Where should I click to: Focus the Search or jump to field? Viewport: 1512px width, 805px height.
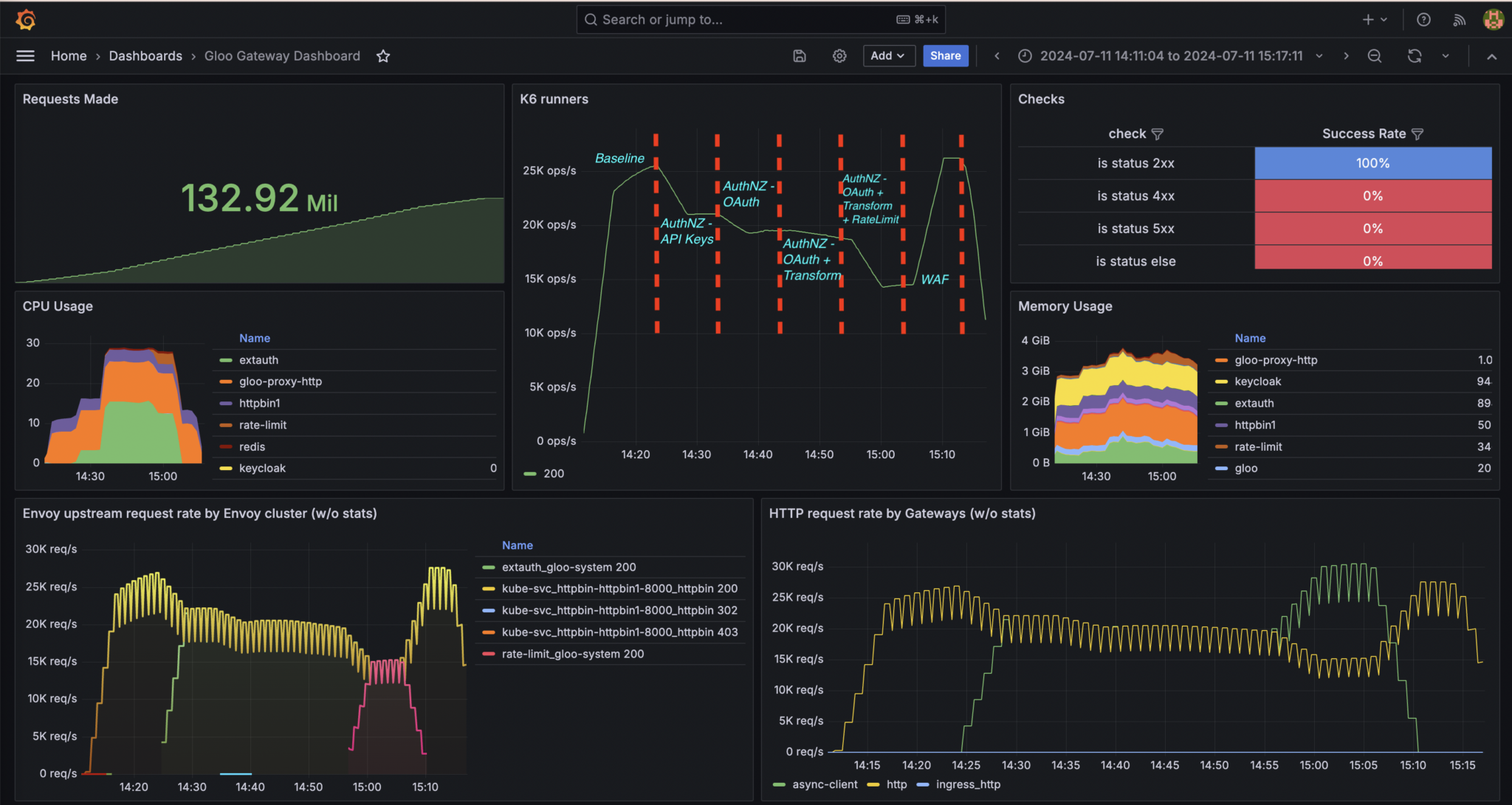click(760, 20)
